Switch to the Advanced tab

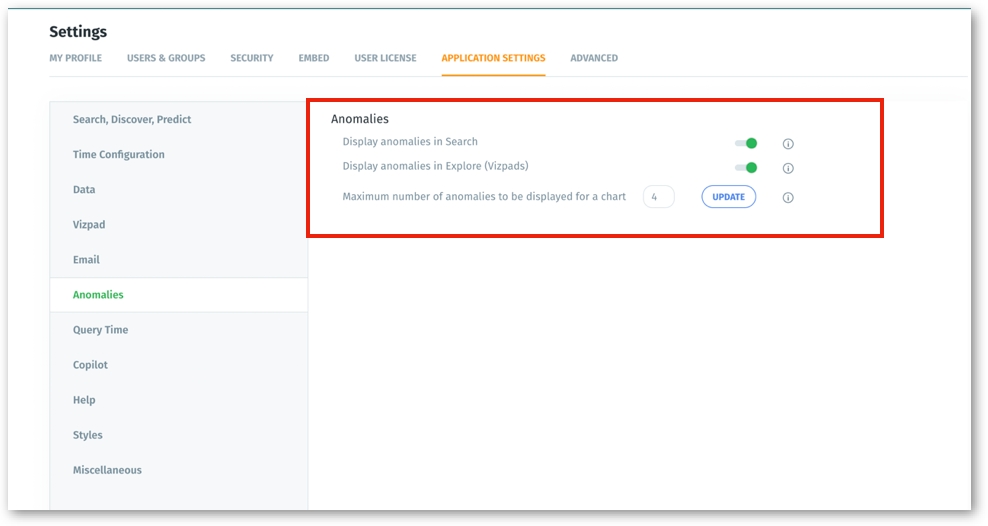[594, 58]
